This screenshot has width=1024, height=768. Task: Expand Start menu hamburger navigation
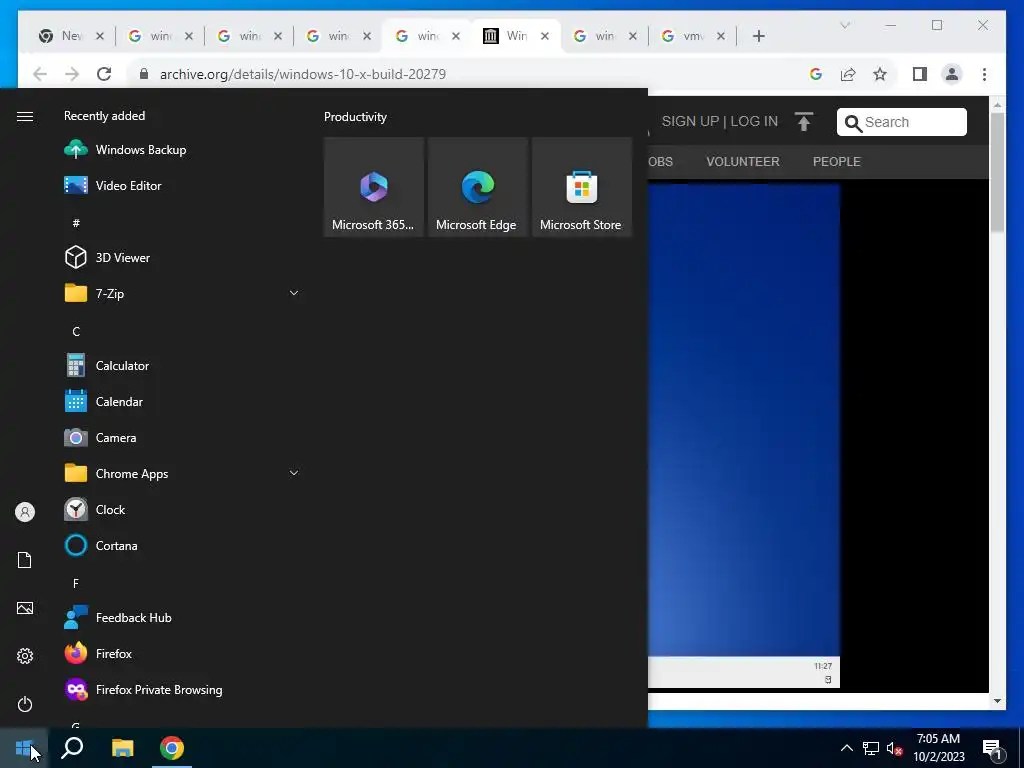(25, 116)
